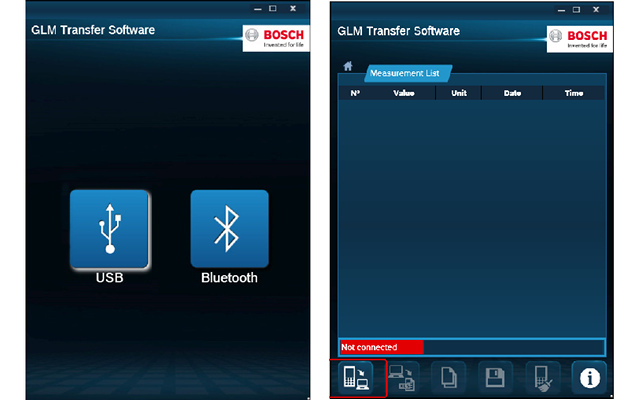
Task: Click the USB label text
Action: pyautogui.click(x=109, y=278)
